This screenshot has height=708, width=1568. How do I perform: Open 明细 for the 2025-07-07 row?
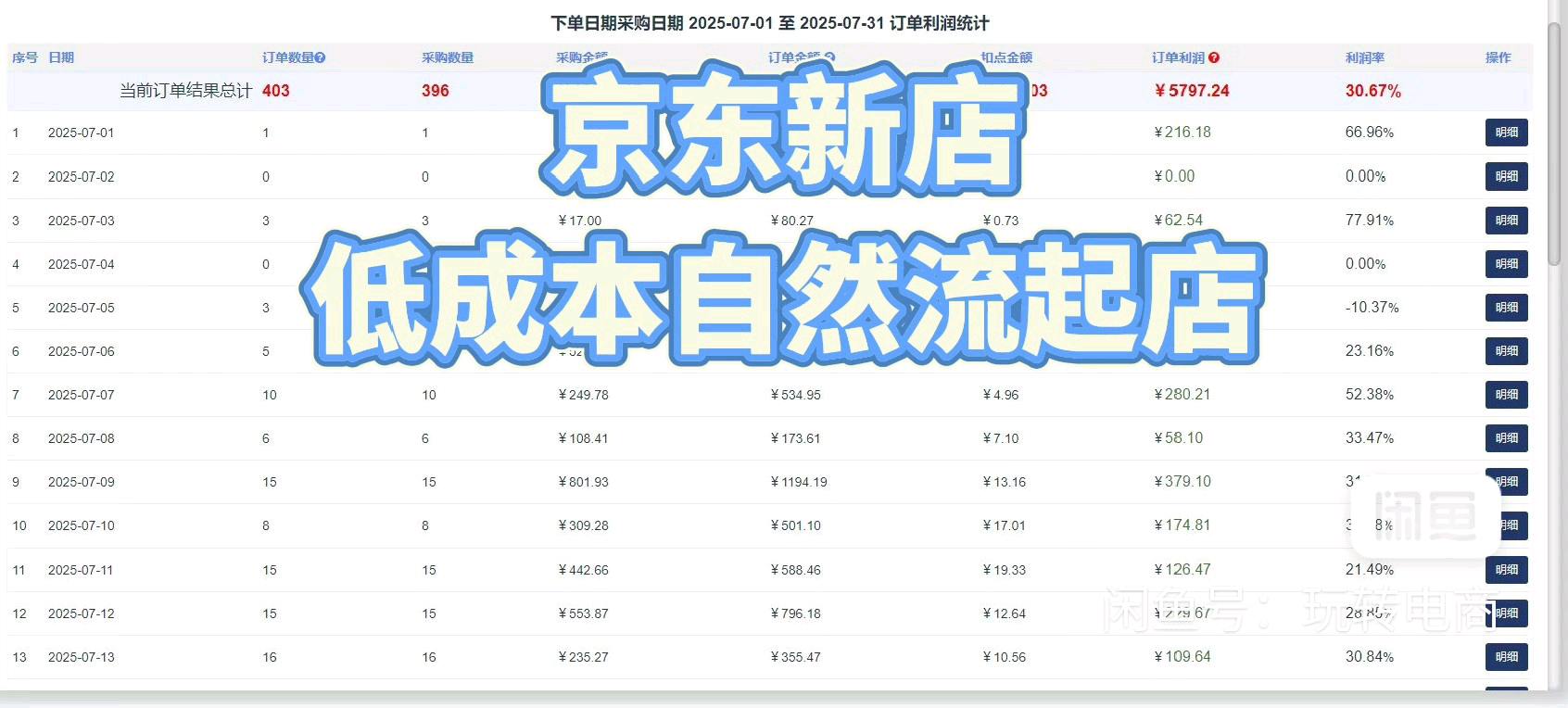[x=1506, y=395]
